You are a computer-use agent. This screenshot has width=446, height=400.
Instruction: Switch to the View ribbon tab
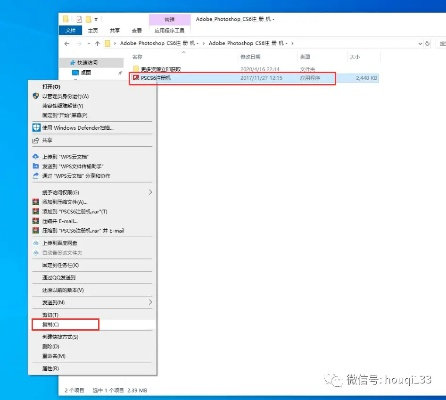tap(137, 30)
